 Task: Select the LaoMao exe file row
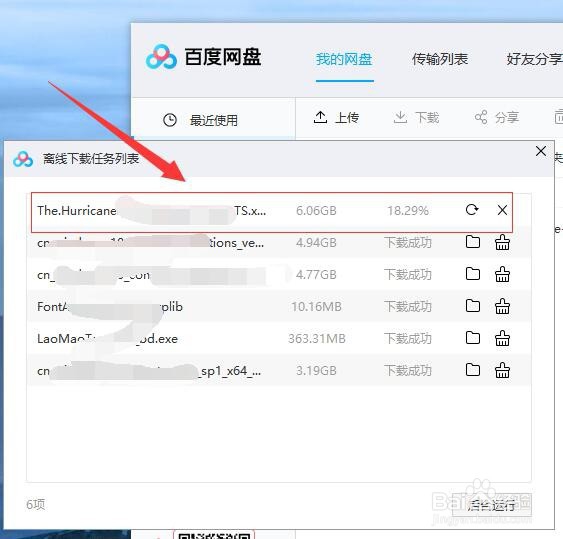[x=280, y=339]
